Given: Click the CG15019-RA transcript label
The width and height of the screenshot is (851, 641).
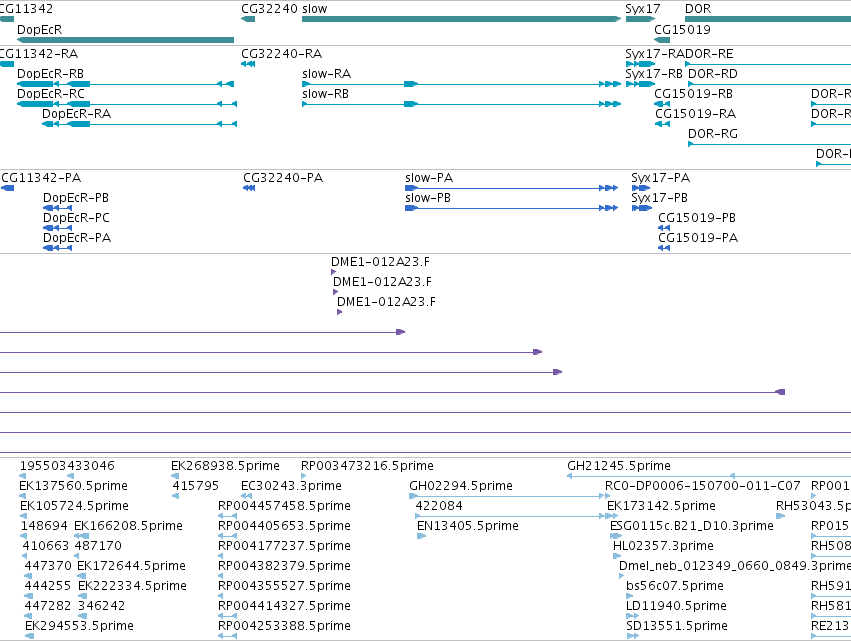Looking at the screenshot, I should tap(696, 114).
